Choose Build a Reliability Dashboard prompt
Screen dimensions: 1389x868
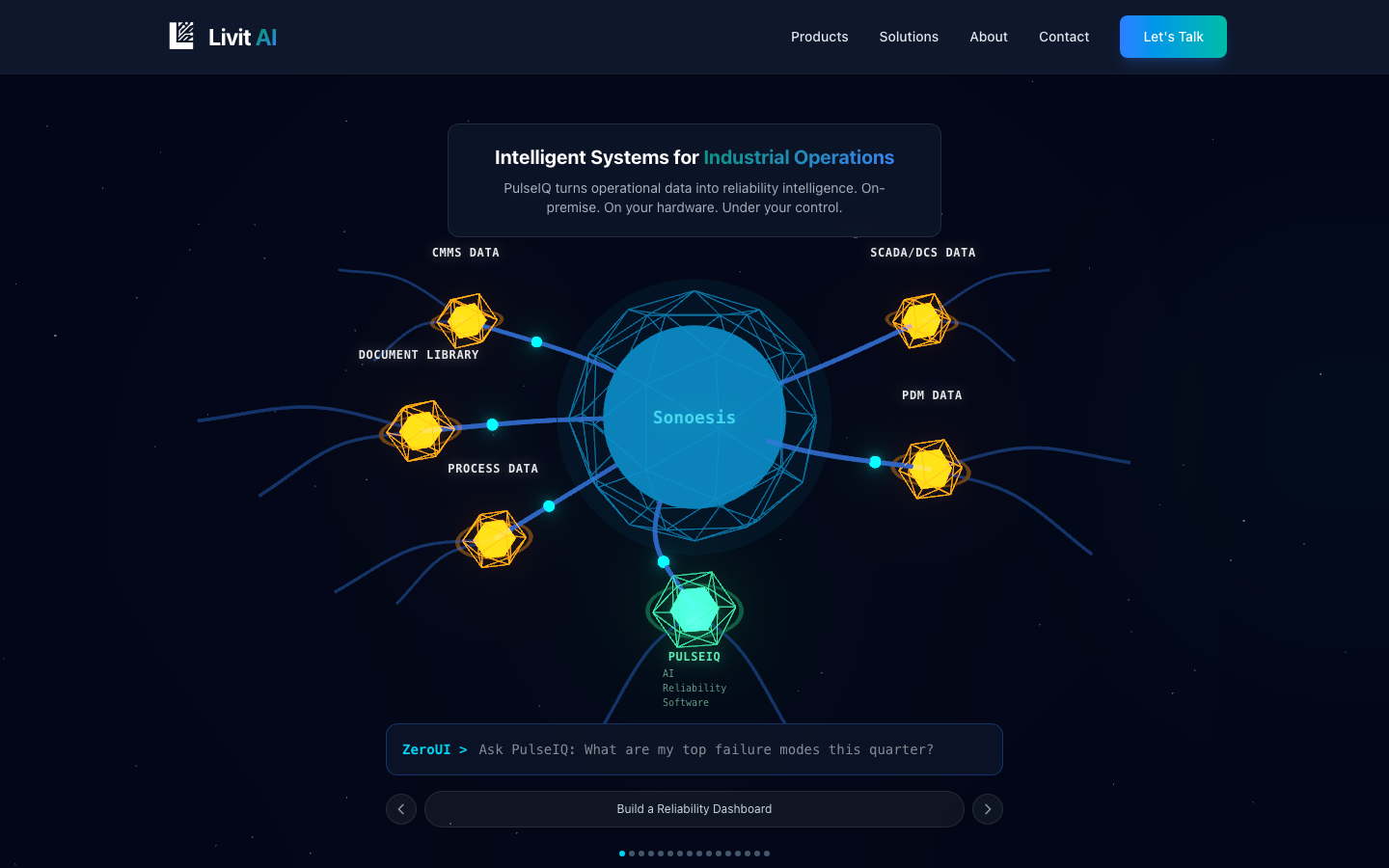(x=694, y=809)
